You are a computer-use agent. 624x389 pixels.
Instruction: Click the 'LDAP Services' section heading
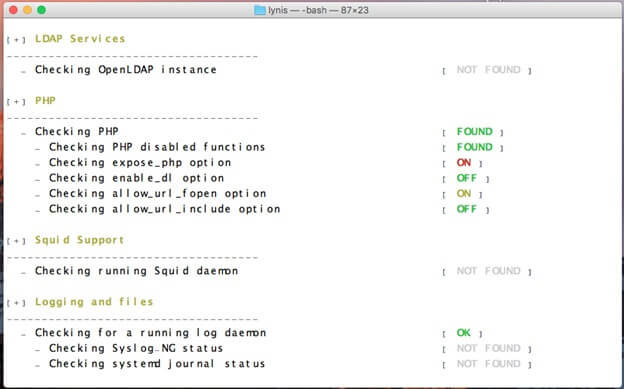click(80, 39)
